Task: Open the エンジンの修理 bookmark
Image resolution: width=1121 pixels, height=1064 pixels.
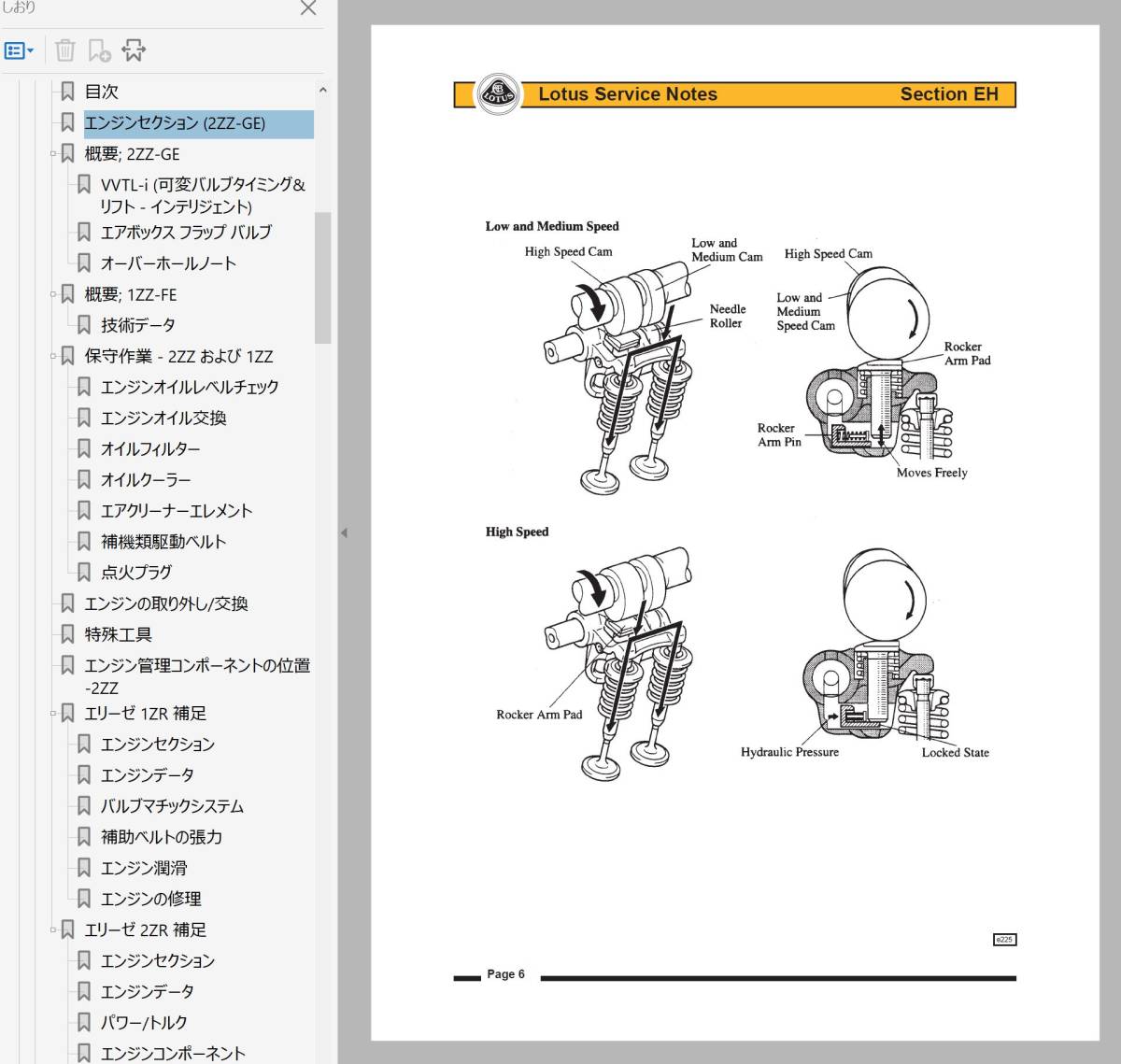Action: (150, 899)
